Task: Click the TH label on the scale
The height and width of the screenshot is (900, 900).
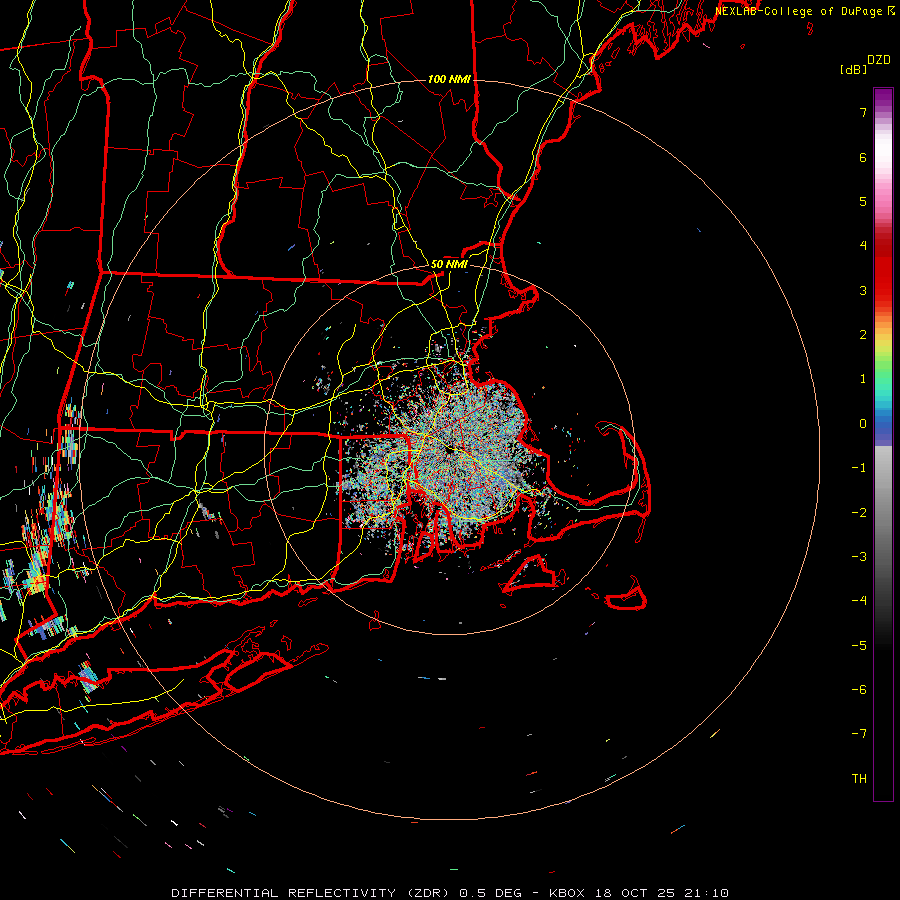Action: 859,779
